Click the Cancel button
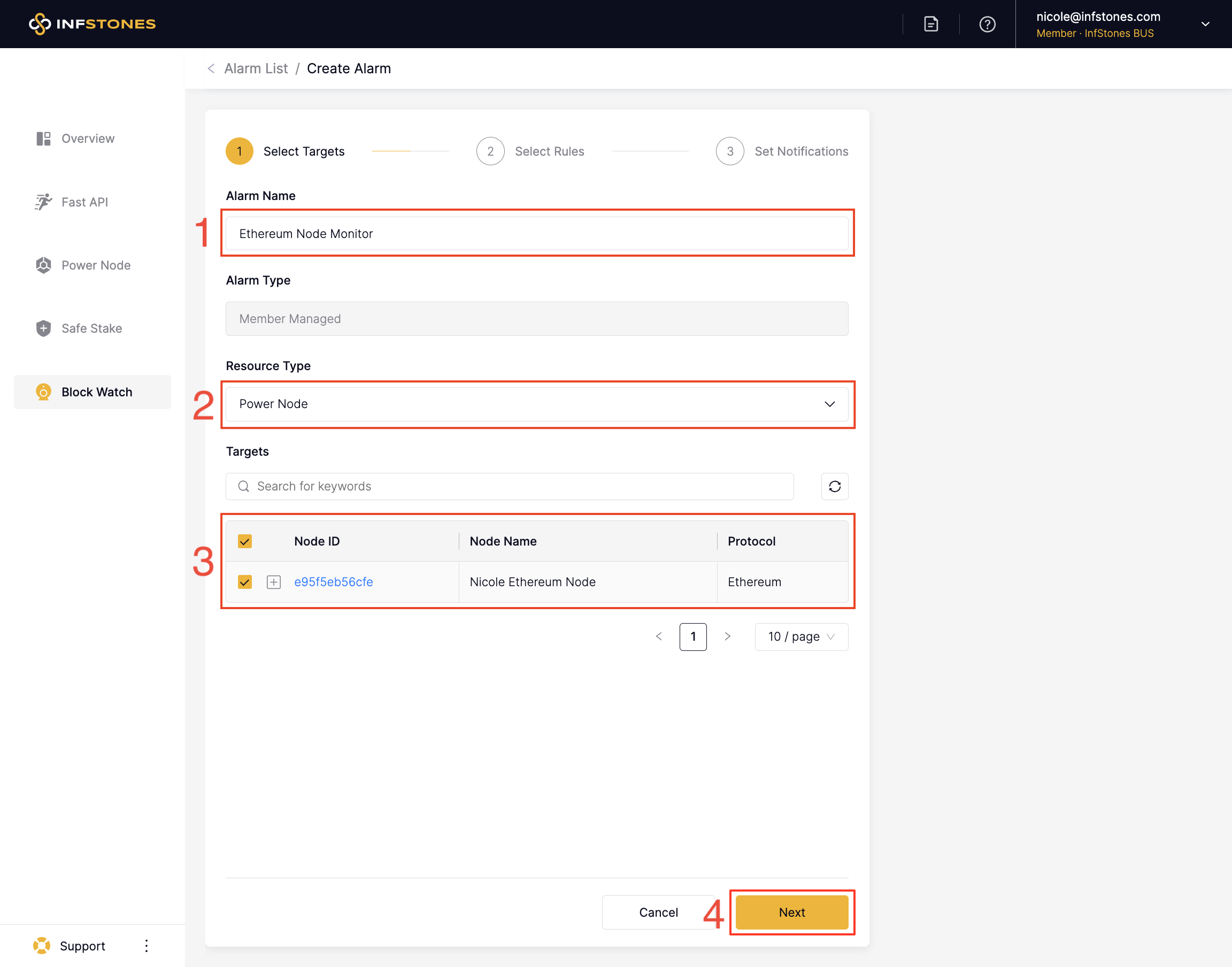The height and width of the screenshot is (967, 1232). tap(658, 912)
